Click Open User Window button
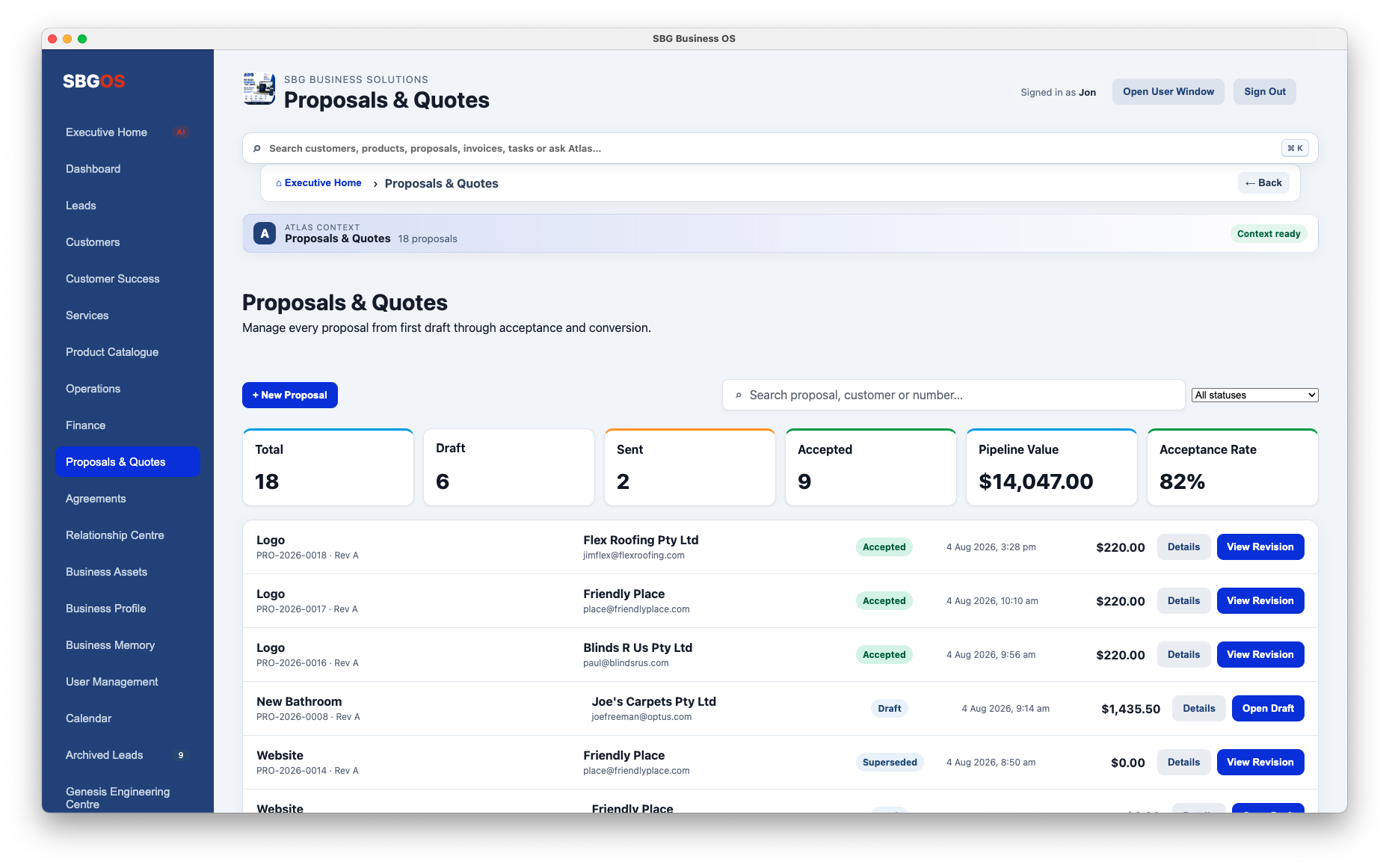The image size is (1389, 868). [1168, 91]
